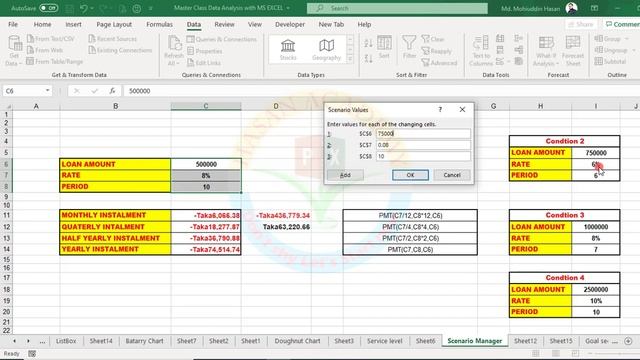The height and width of the screenshot is (360, 640).
Task: Click Add in Scenario Values dialog
Action: 345,175
